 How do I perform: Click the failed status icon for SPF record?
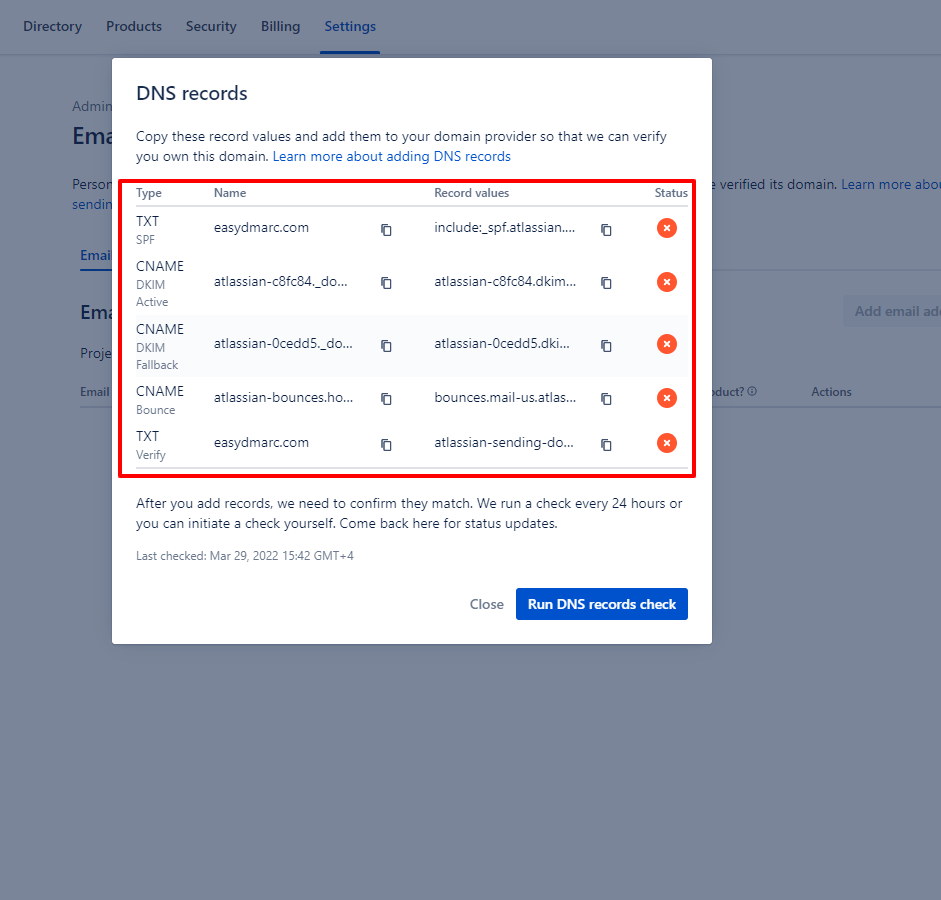[x=667, y=228]
